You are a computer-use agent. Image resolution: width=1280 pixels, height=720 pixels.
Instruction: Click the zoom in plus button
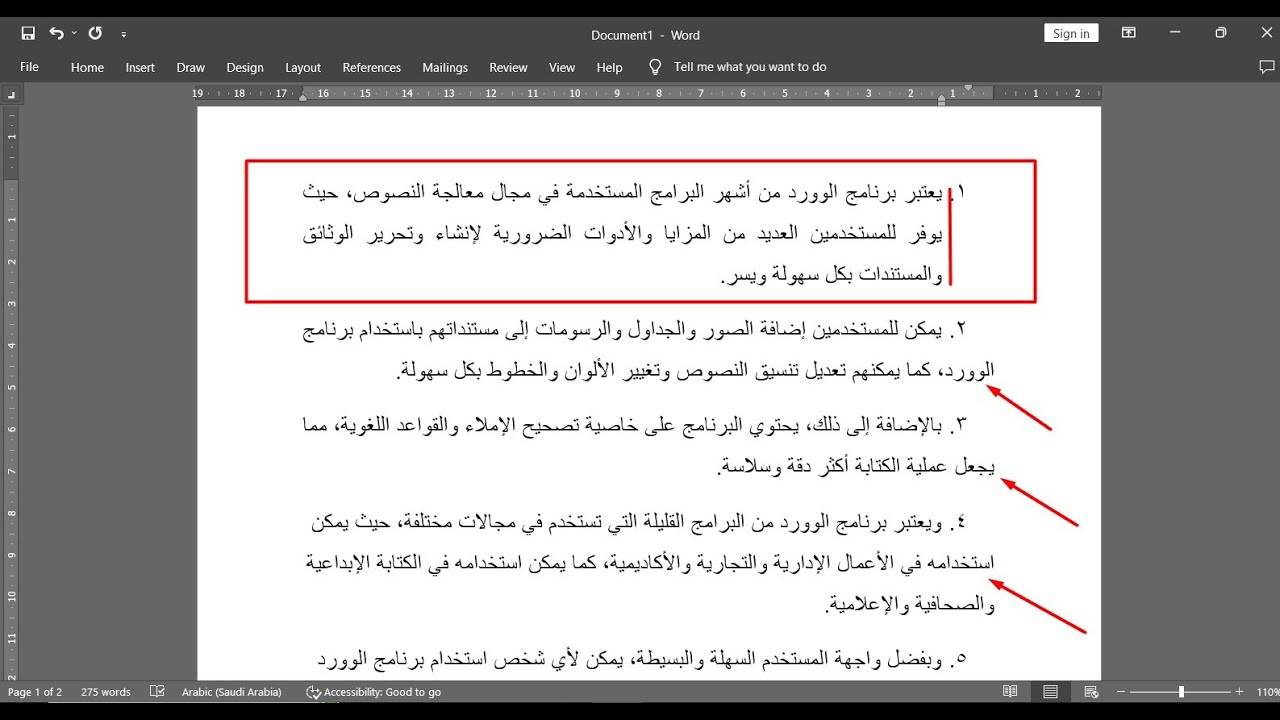1240,692
